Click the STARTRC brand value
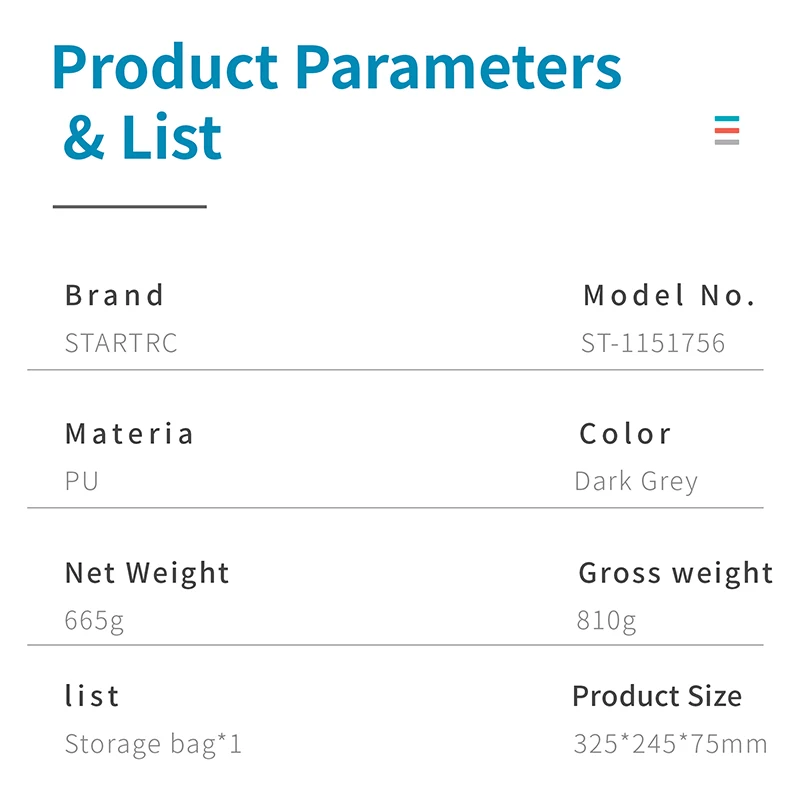Screen dimensions: 800x800 [121, 343]
